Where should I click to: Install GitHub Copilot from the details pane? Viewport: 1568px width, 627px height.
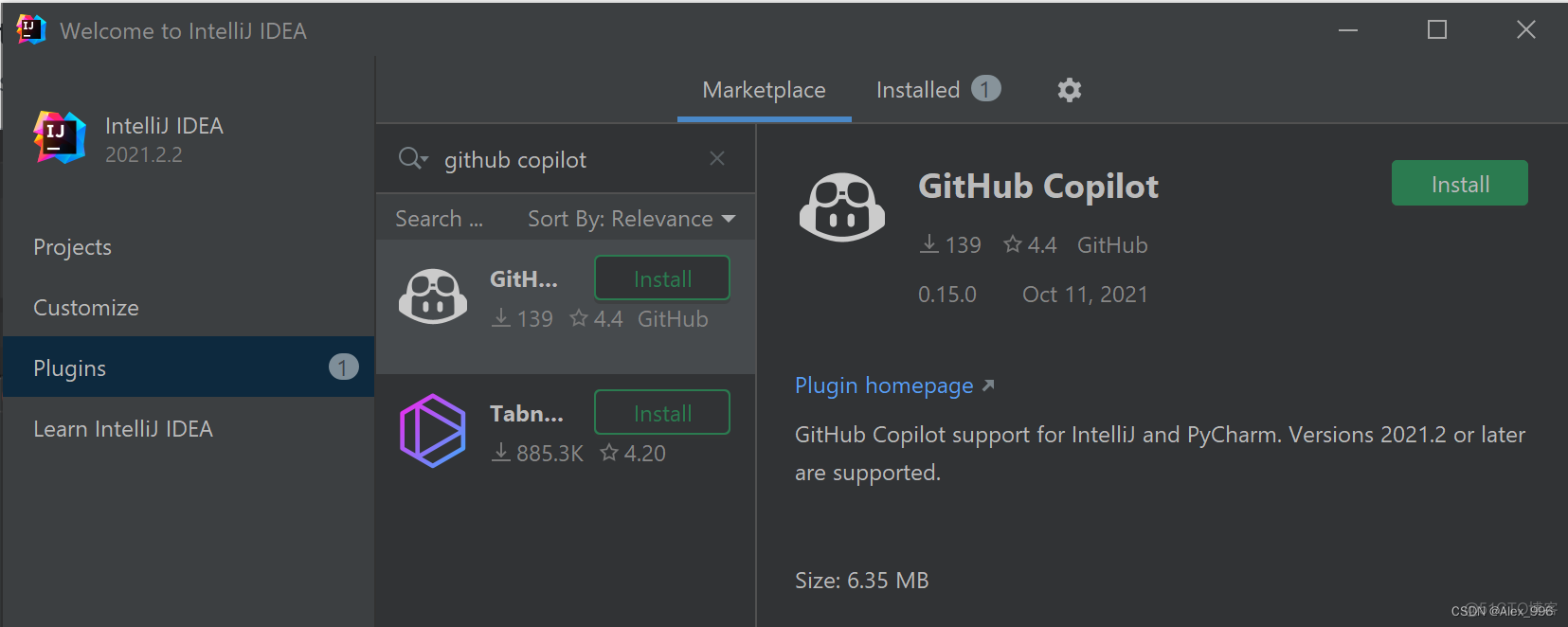click(x=1459, y=183)
